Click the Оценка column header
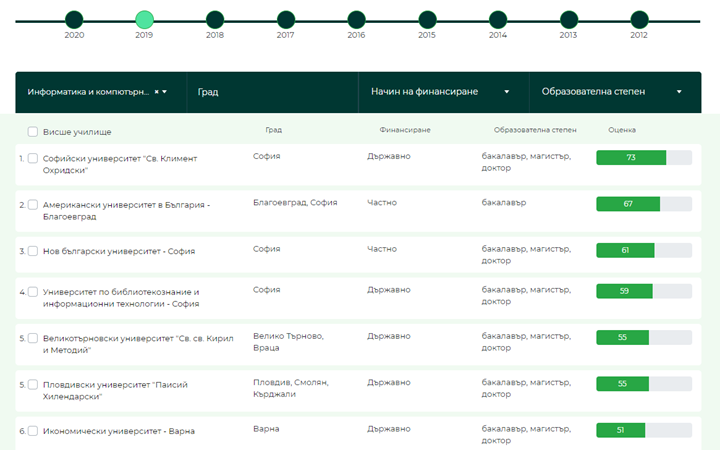The image size is (720, 450). tap(622, 130)
